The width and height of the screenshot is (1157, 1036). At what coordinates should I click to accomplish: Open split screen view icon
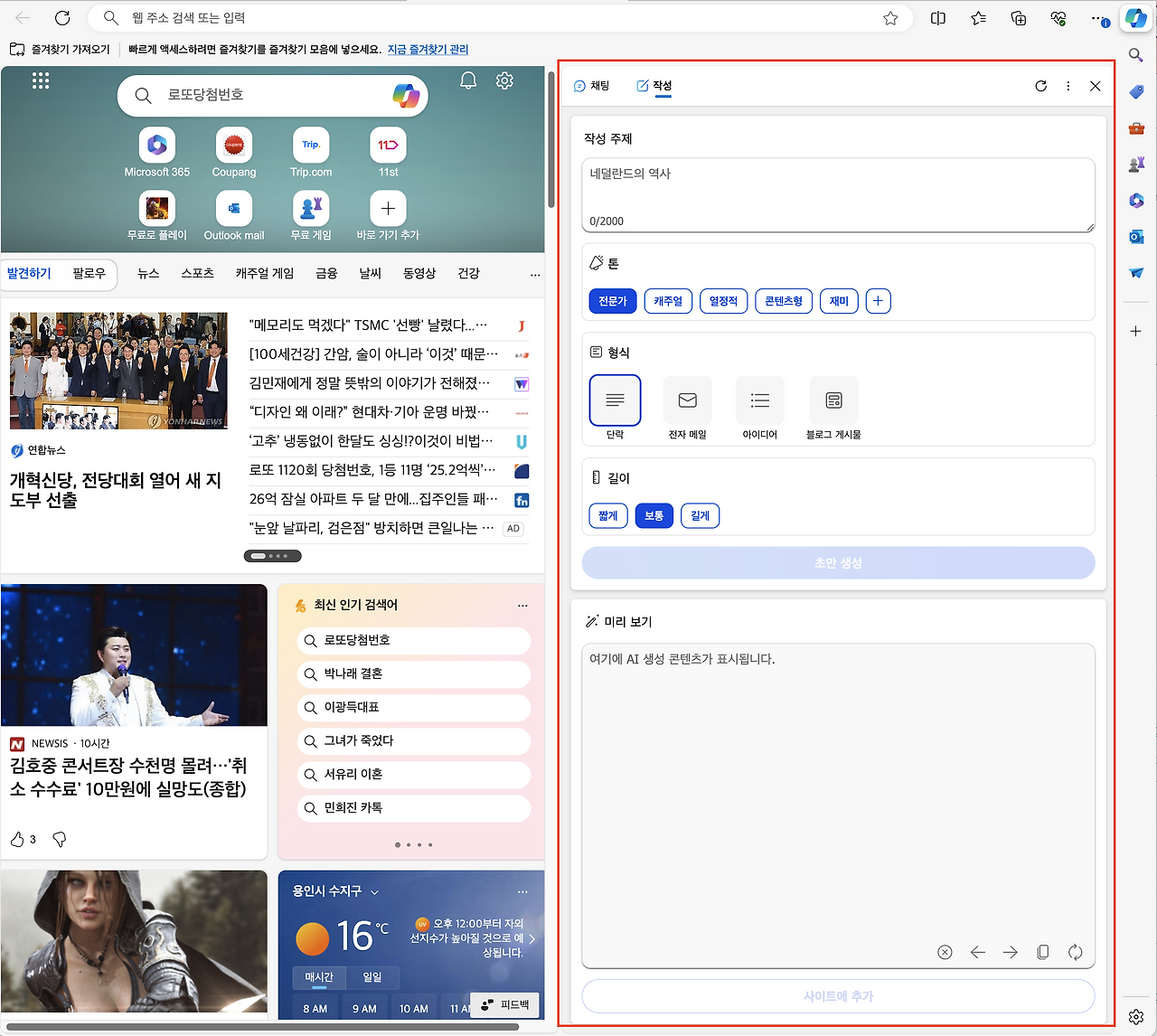[938, 18]
